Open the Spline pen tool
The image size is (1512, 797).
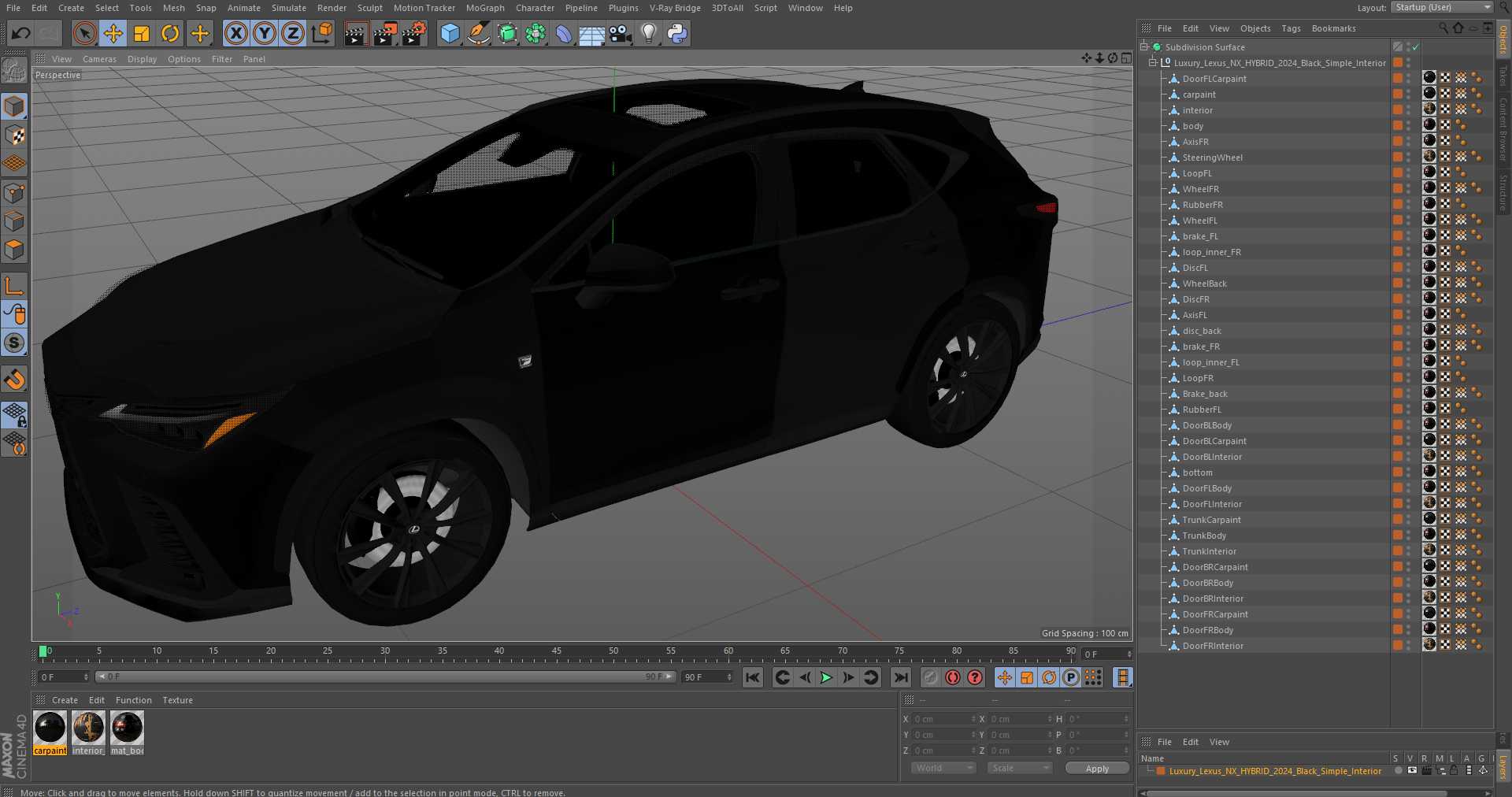click(478, 33)
